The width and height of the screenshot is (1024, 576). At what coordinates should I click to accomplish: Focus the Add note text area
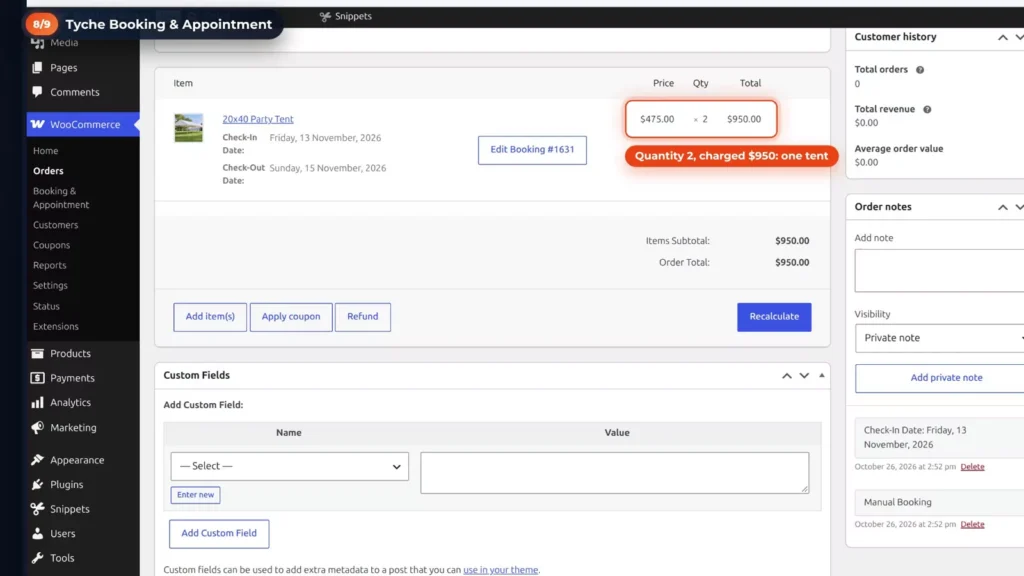940,270
